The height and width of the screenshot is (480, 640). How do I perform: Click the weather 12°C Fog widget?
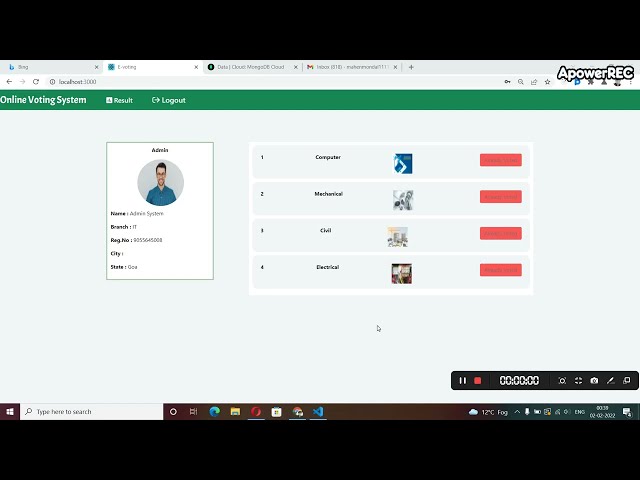(x=488, y=412)
